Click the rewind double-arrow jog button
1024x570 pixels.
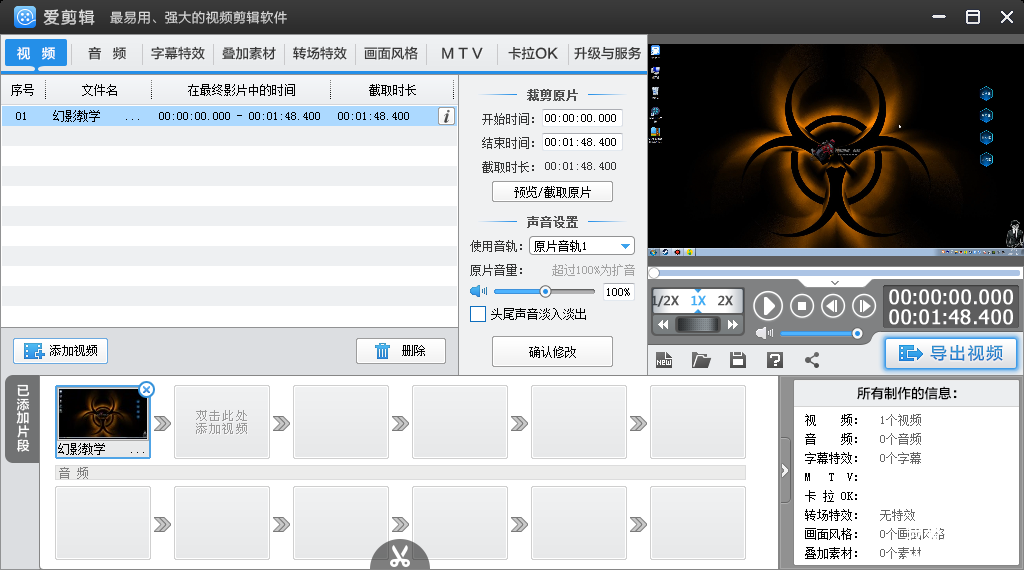point(663,325)
